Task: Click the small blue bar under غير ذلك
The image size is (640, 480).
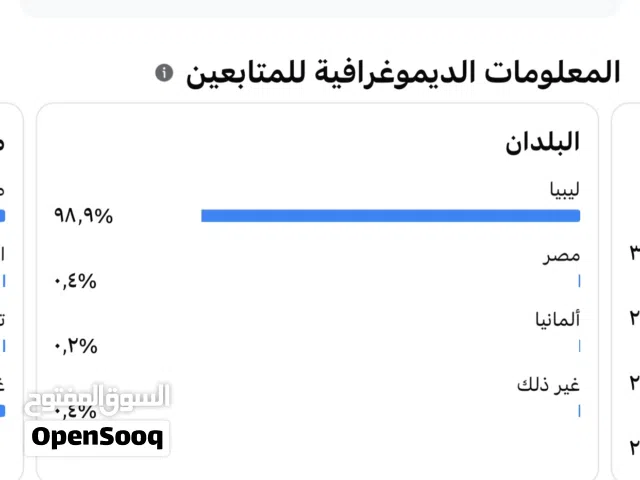Action: 579,410
